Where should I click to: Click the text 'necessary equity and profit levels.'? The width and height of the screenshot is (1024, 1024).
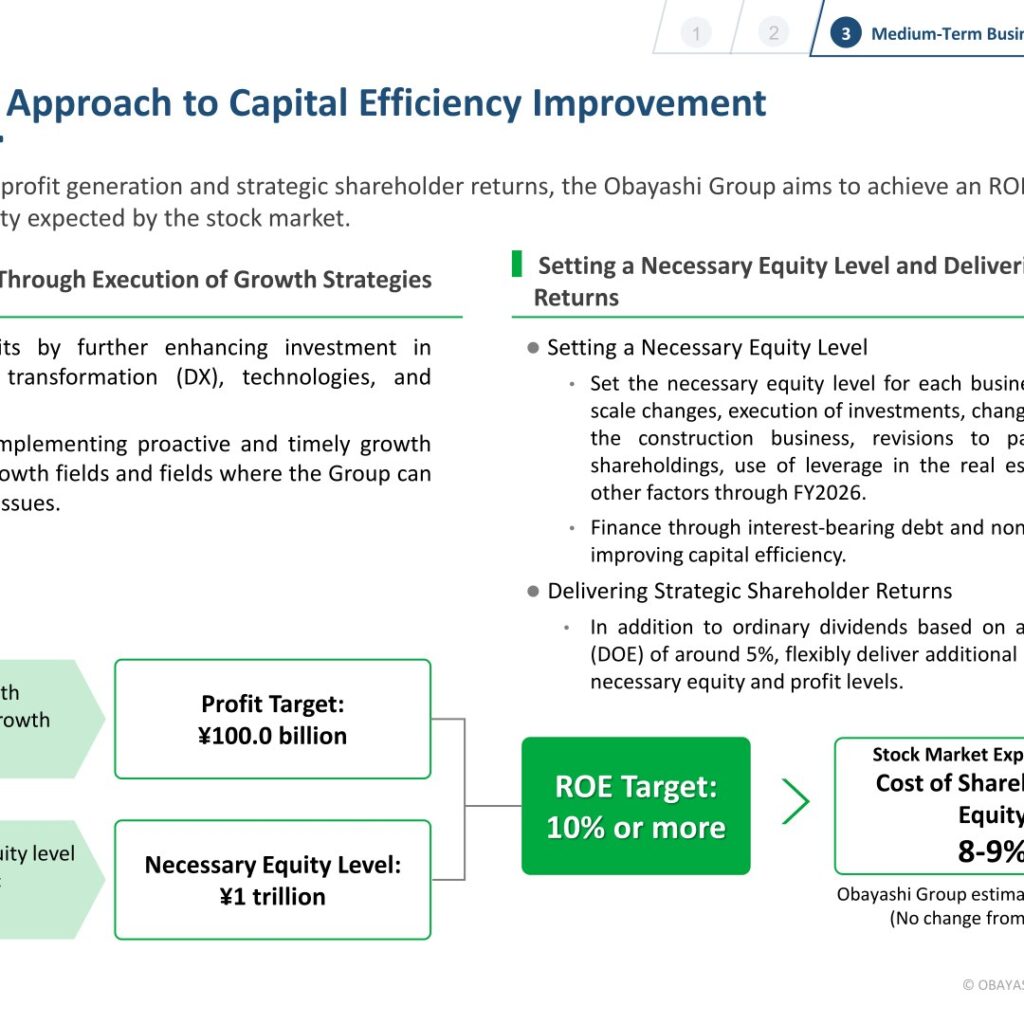[x=747, y=682]
